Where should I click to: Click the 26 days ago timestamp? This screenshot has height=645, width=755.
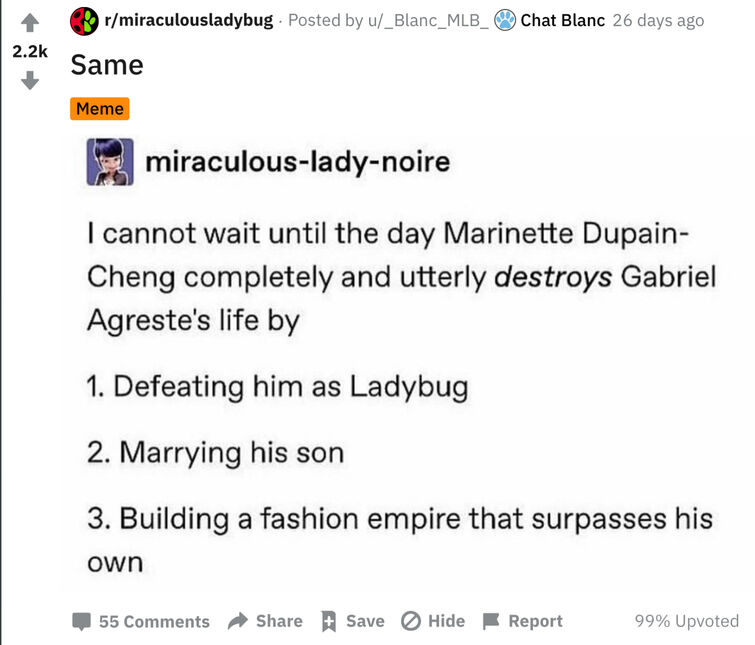658,20
